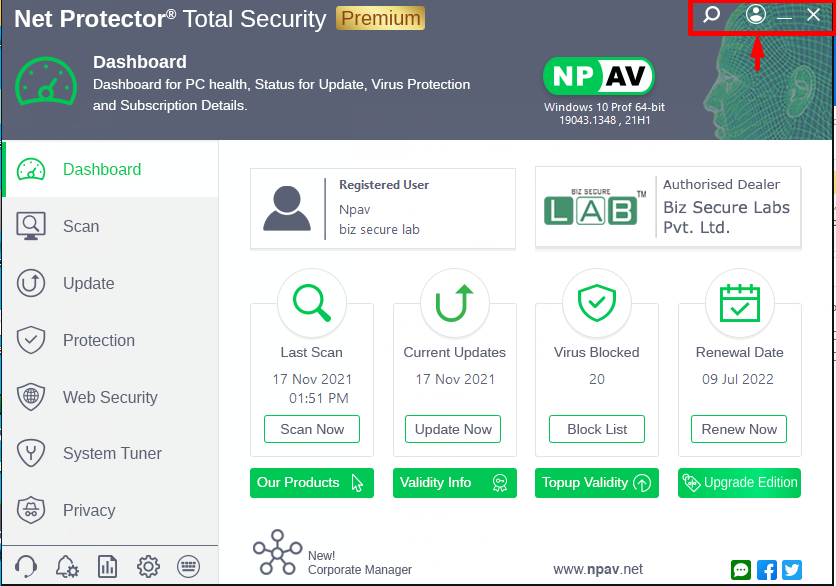
Task: Click the green chat message icon
Action: [741, 570]
